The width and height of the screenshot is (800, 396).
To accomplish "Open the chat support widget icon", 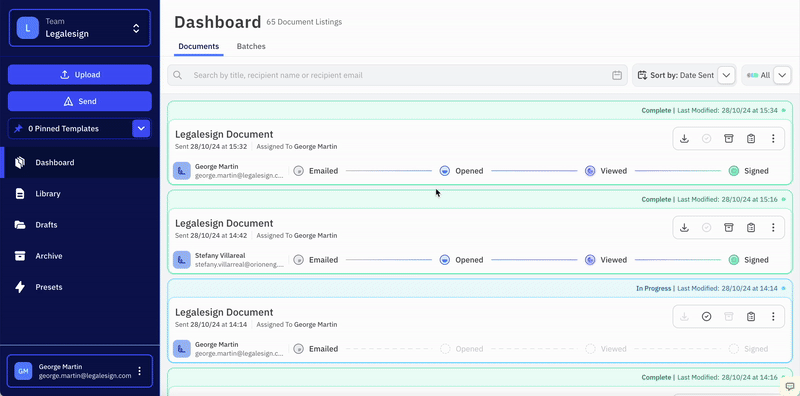I will click(790, 386).
